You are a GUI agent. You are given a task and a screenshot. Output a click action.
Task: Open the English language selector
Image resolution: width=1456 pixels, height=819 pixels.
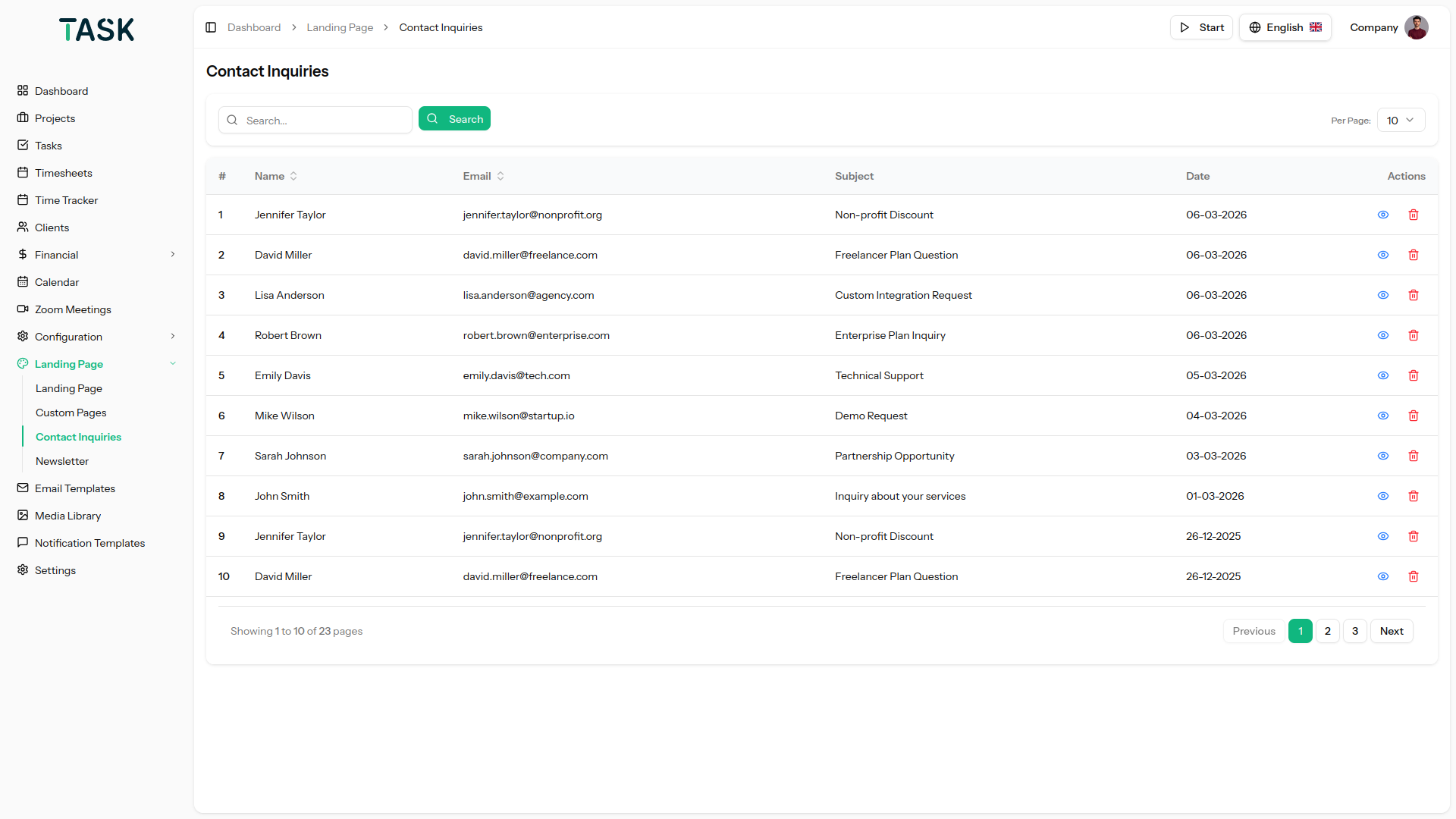coord(1285,27)
